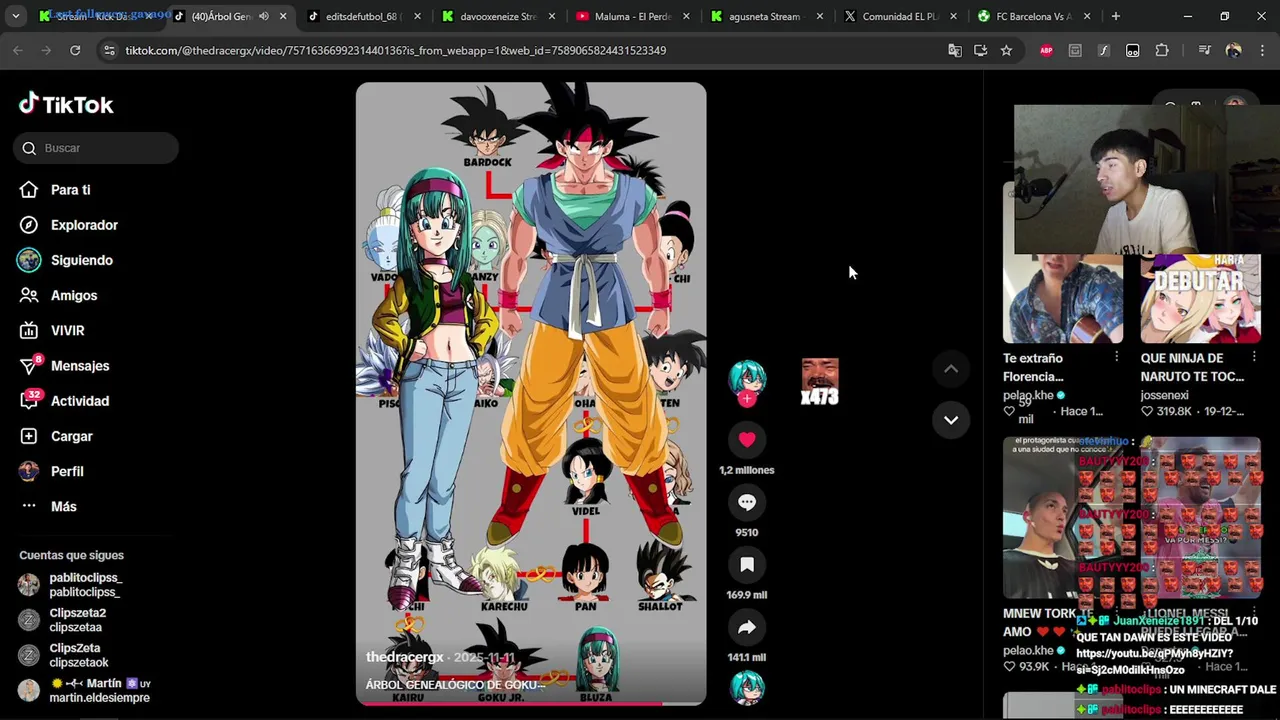Open Actividad notifications

[80, 401]
